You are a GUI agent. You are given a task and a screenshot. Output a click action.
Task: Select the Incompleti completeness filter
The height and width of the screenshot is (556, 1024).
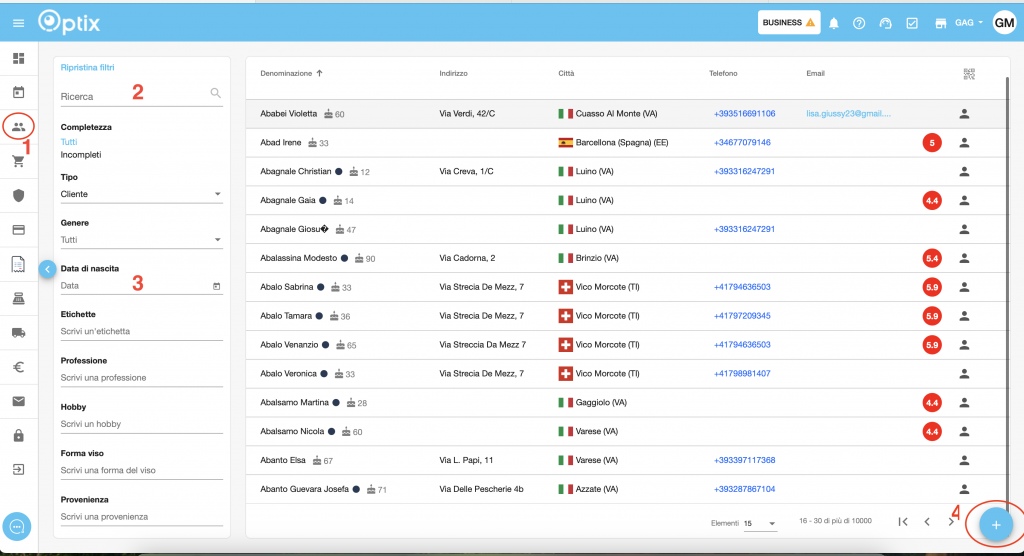[x=81, y=155]
